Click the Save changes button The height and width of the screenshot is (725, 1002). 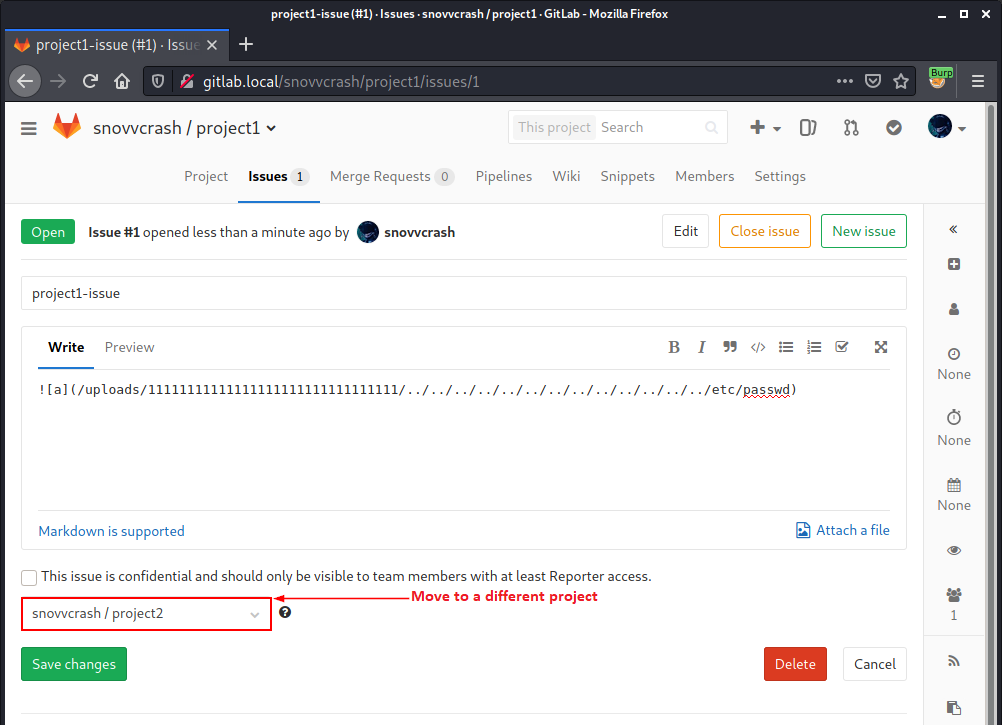[x=73, y=663]
